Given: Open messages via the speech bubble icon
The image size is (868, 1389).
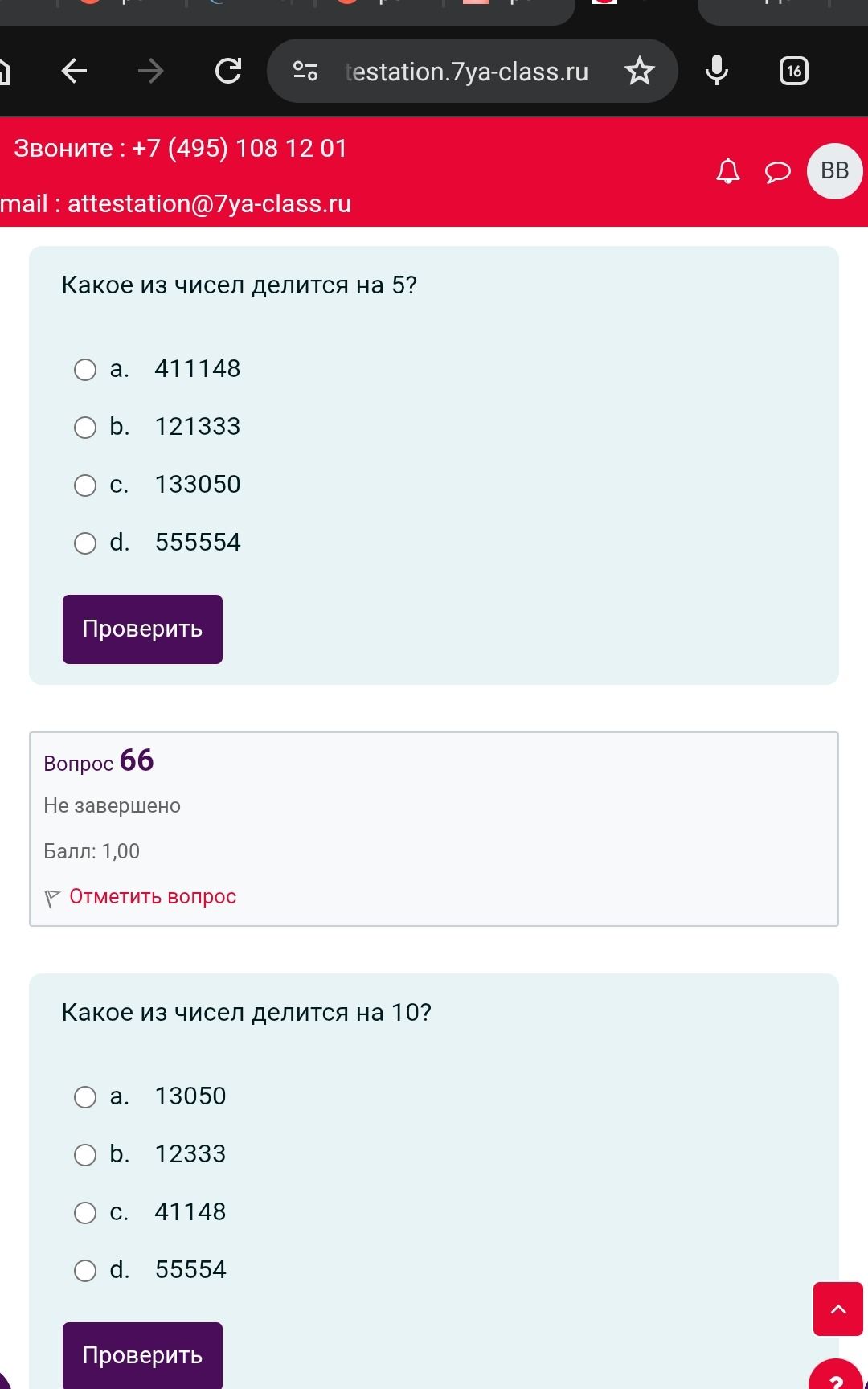Looking at the screenshot, I should pyautogui.click(x=777, y=172).
